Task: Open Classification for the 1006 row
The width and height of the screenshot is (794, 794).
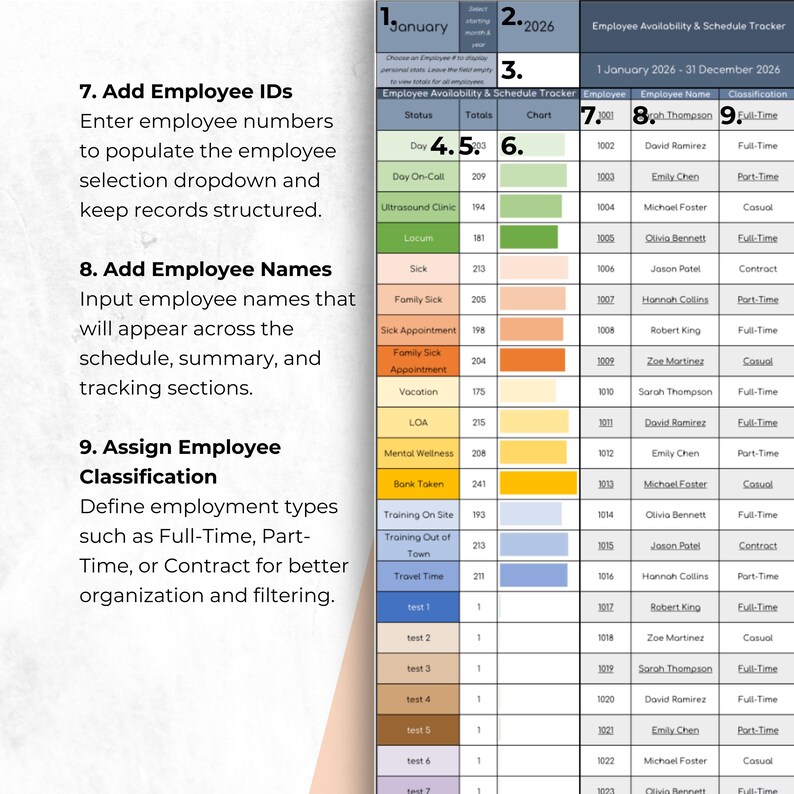Action: click(x=757, y=269)
